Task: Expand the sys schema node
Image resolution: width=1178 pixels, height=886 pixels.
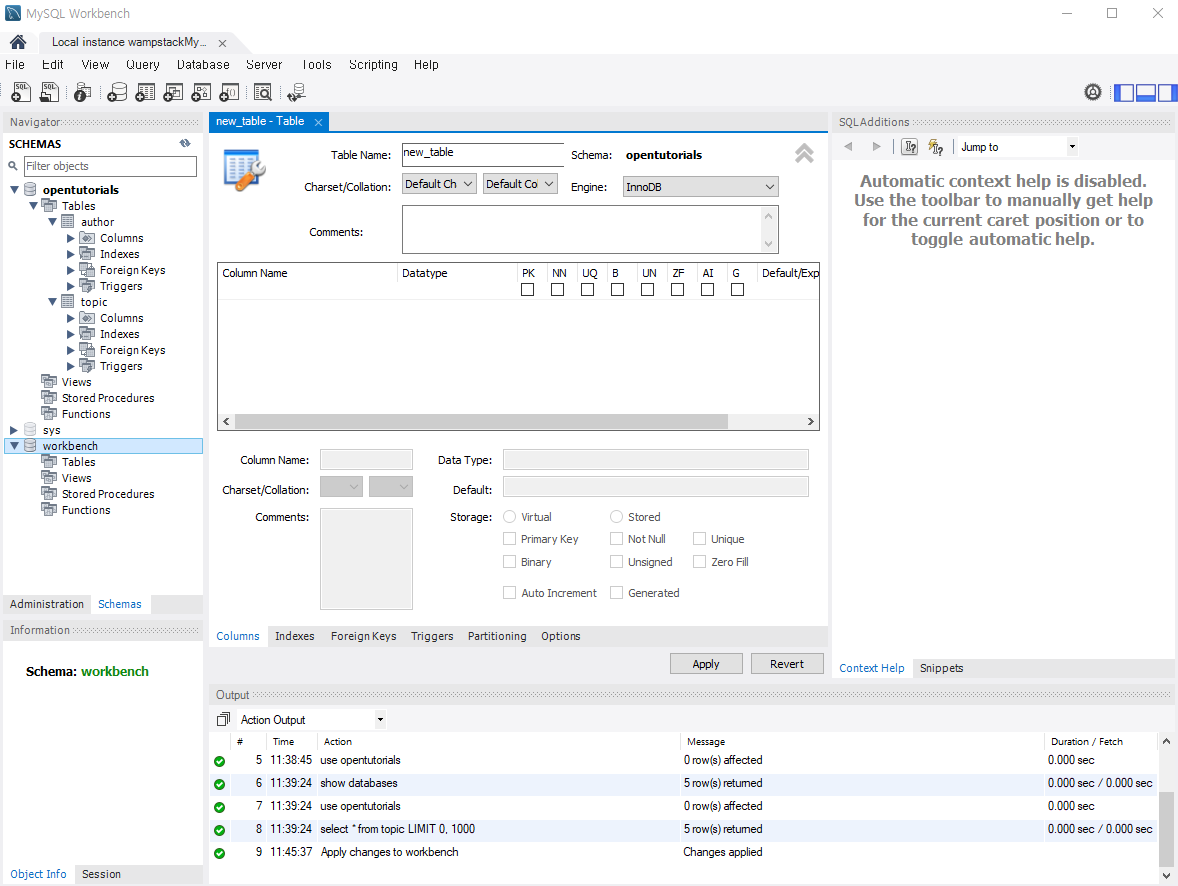Action: 14,431
